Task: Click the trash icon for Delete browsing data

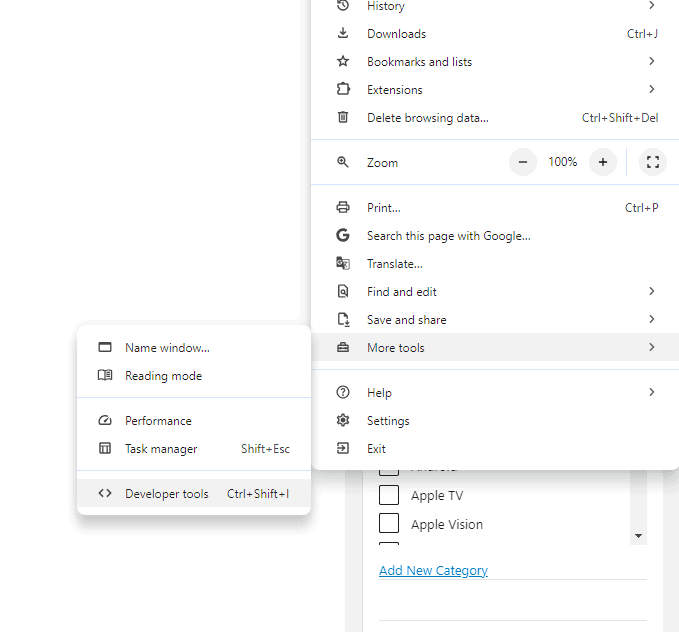Action: [x=343, y=118]
